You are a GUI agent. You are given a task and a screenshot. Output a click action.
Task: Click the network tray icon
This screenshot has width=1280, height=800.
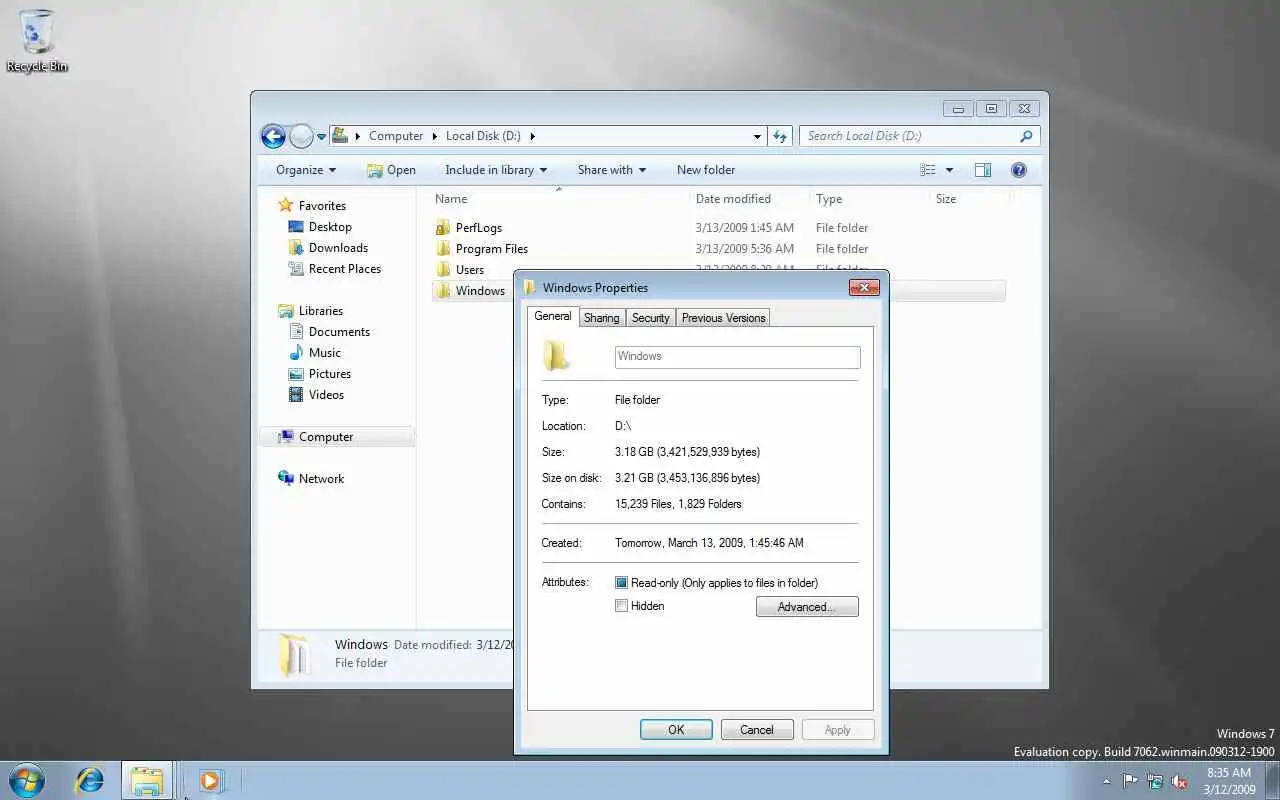pyautogui.click(x=1155, y=782)
